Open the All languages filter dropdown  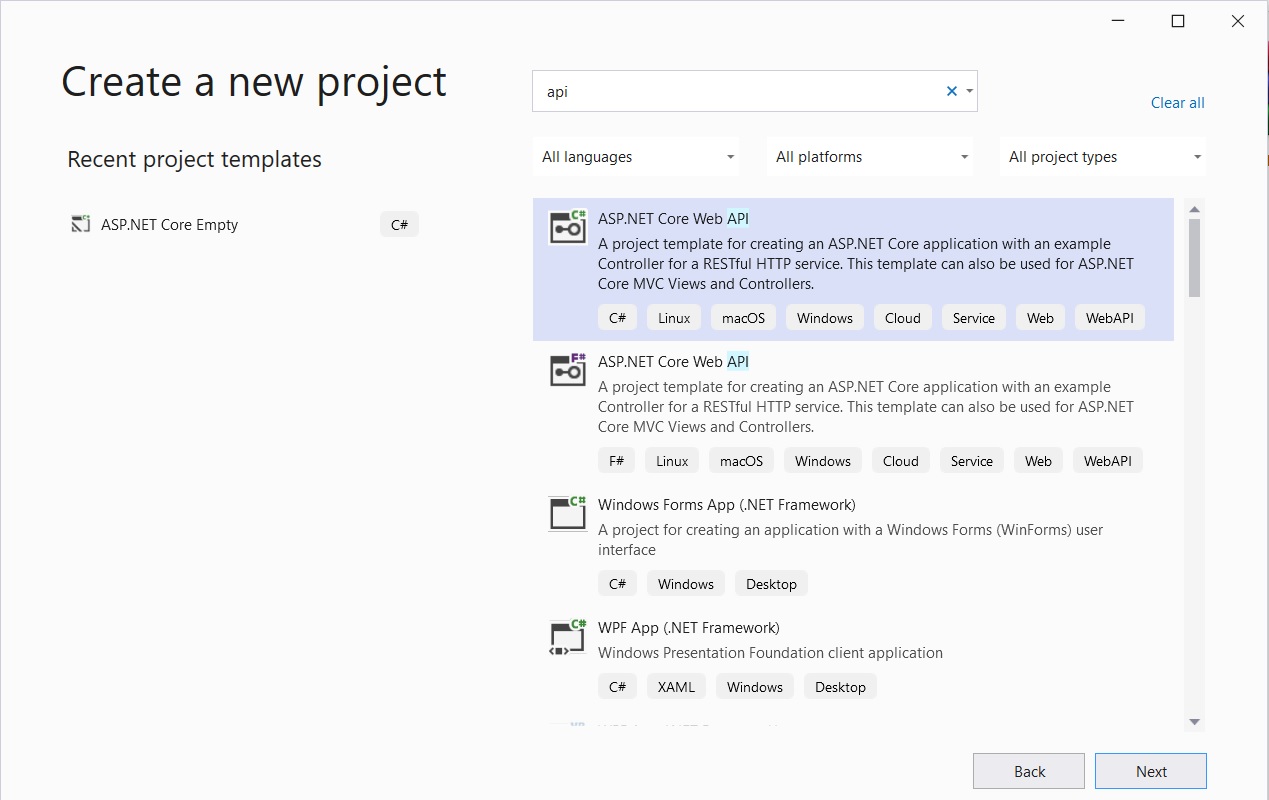pyautogui.click(x=636, y=157)
